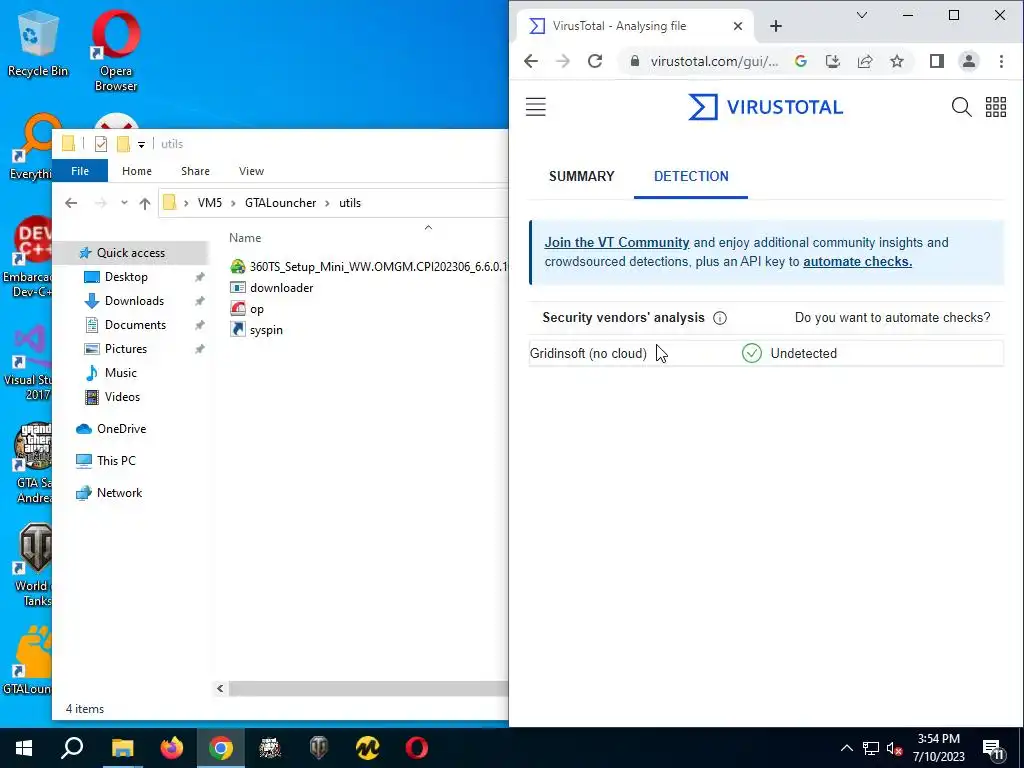Image resolution: width=1024 pixels, height=768 pixels.
Task: Click GTALouncher in the breadcrumb path
Action: click(x=280, y=203)
